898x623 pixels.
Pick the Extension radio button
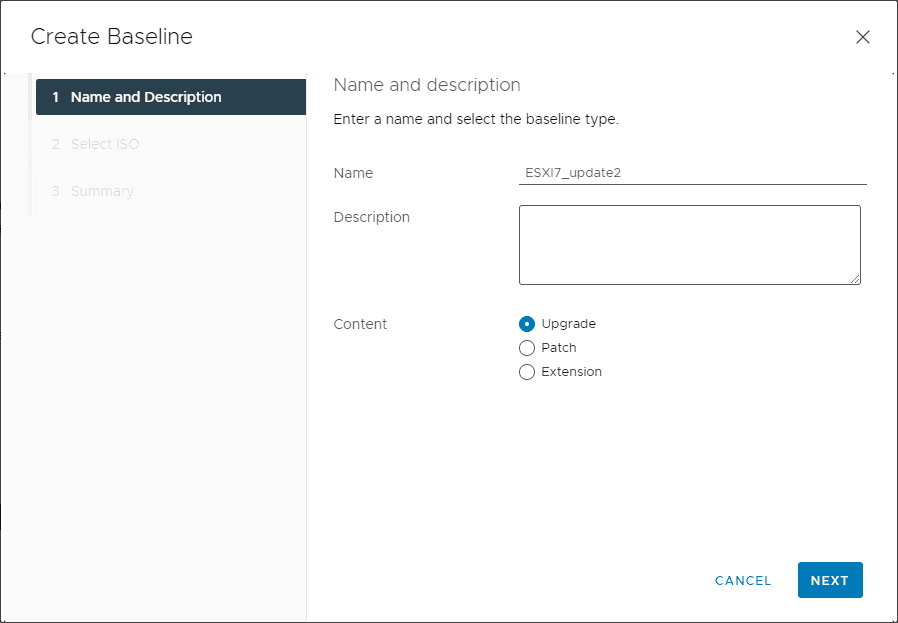point(527,372)
